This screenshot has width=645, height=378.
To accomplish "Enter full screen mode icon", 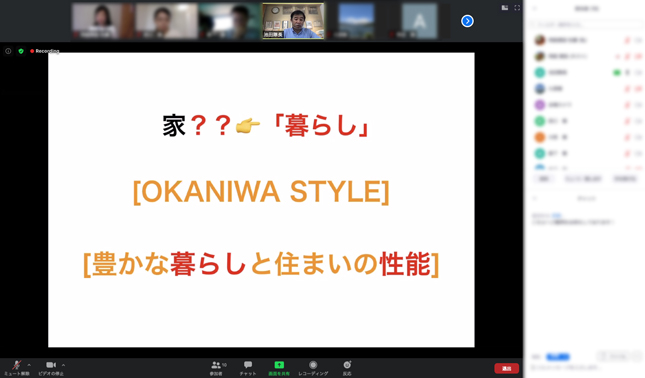I will click(x=517, y=8).
